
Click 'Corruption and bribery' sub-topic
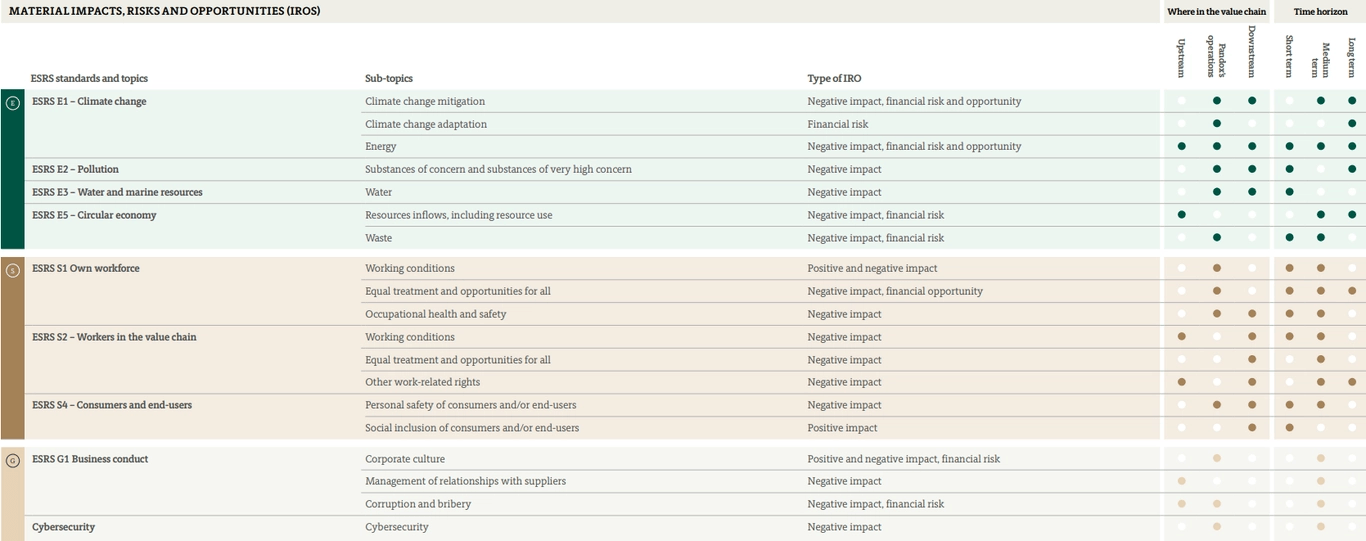tap(418, 504)
